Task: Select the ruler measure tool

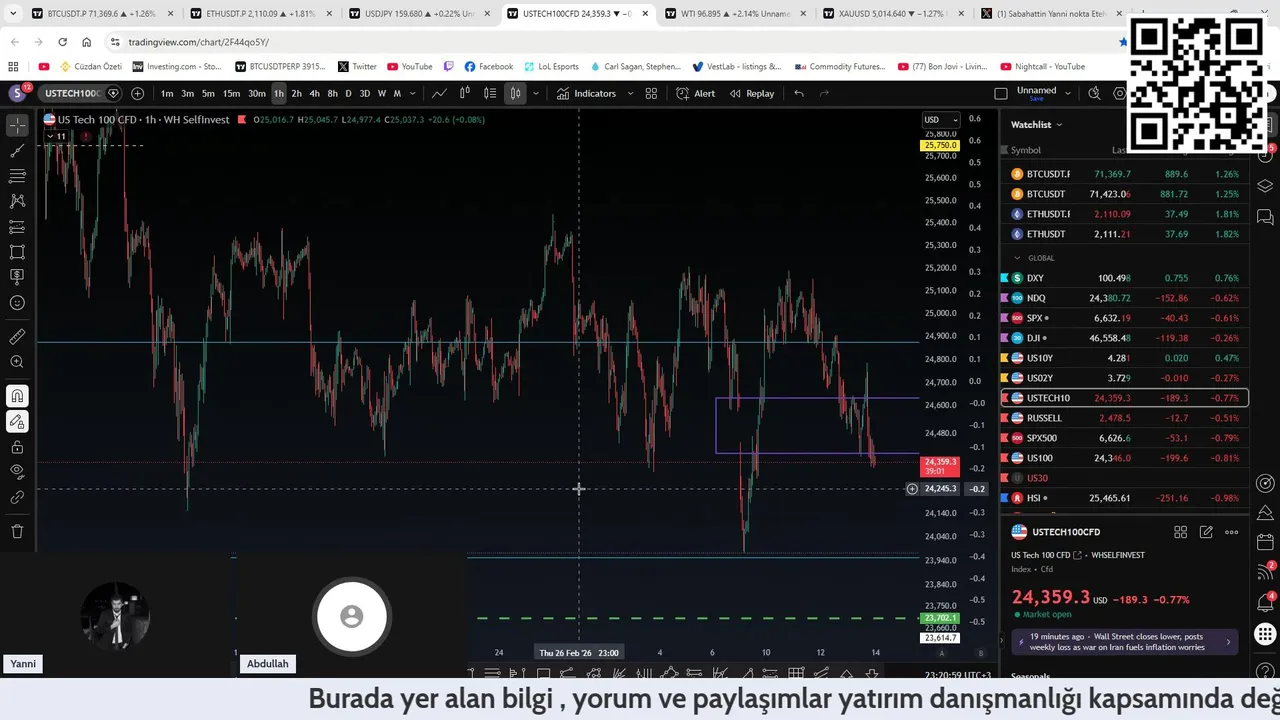Action: point(17,337)
